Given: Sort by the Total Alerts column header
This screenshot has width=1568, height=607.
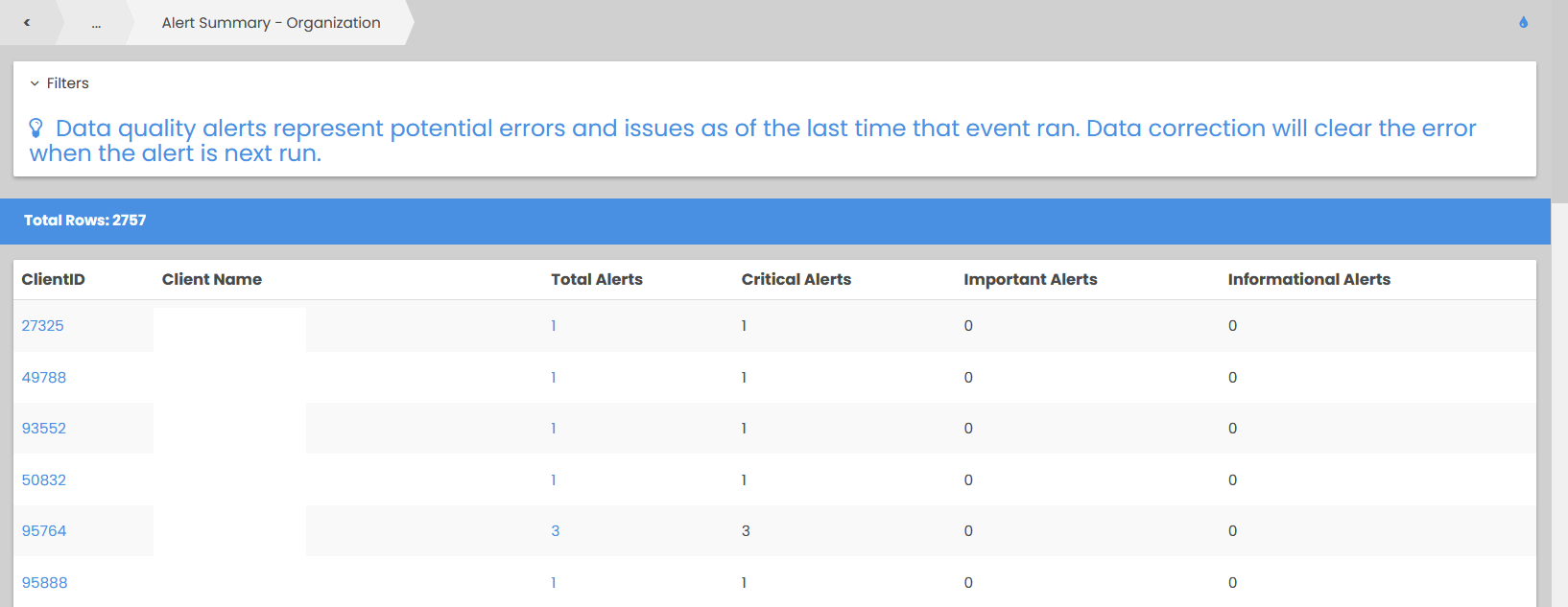Looking at the screenshot, I should click(597, 280).
